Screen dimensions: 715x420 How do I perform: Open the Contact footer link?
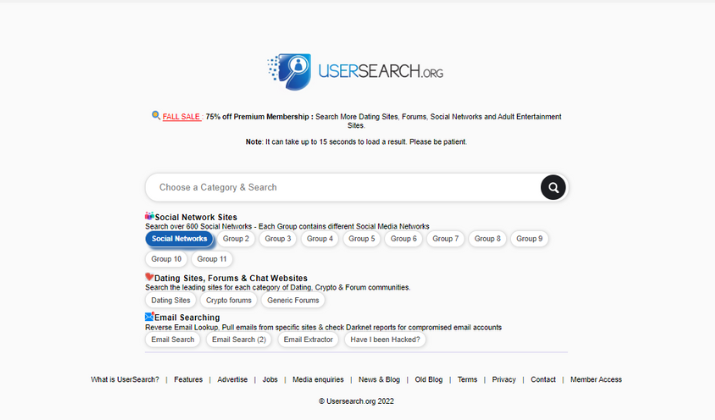click(x=543, y=379)
